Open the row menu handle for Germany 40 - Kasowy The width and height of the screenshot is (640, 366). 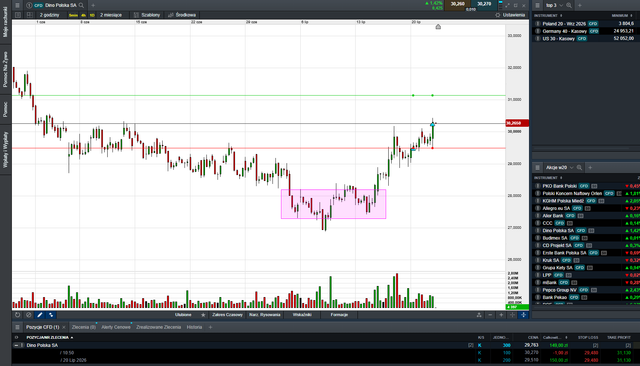pos(538,31)
